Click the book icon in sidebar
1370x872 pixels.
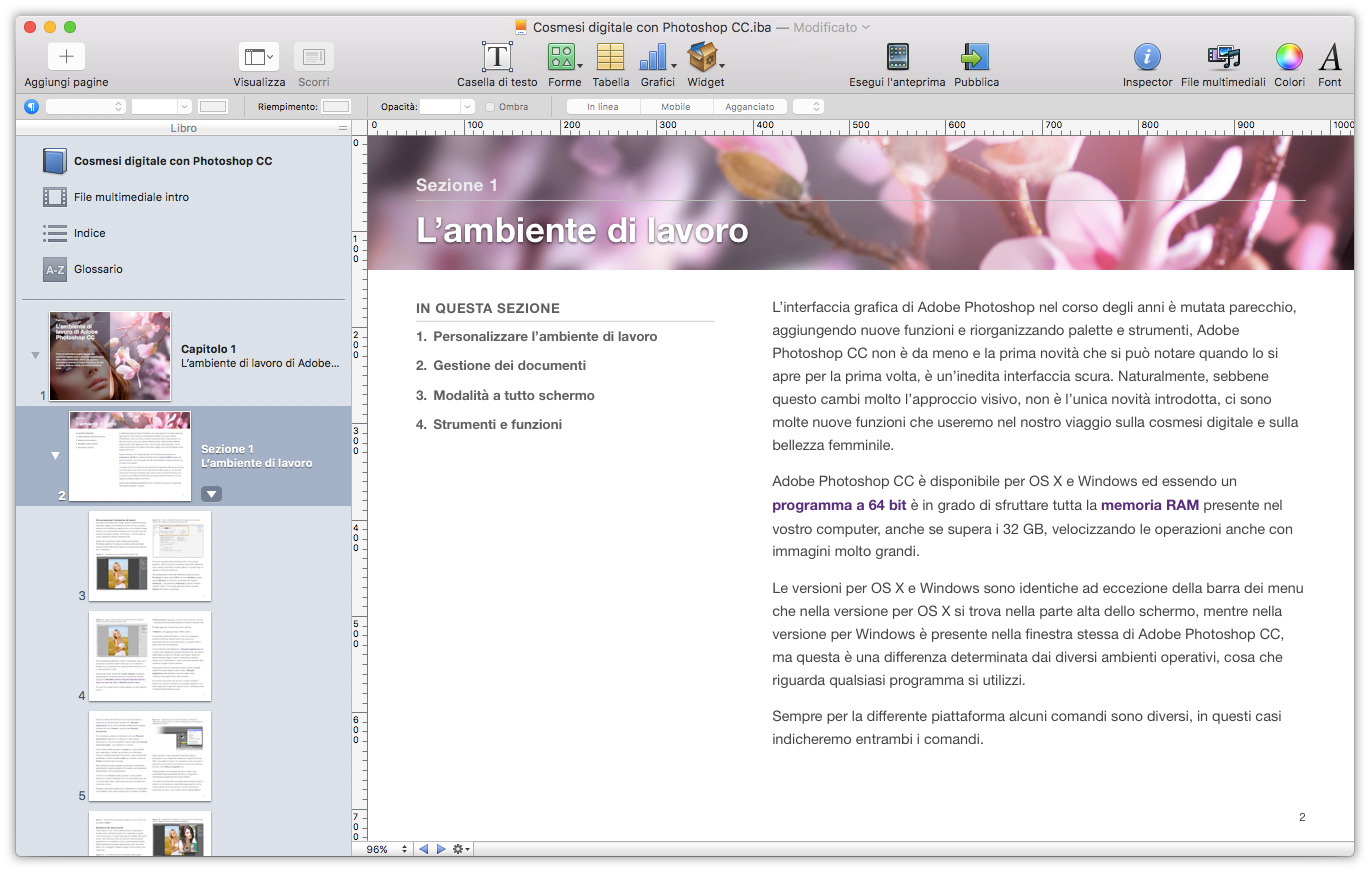click(x=55, y=161)
